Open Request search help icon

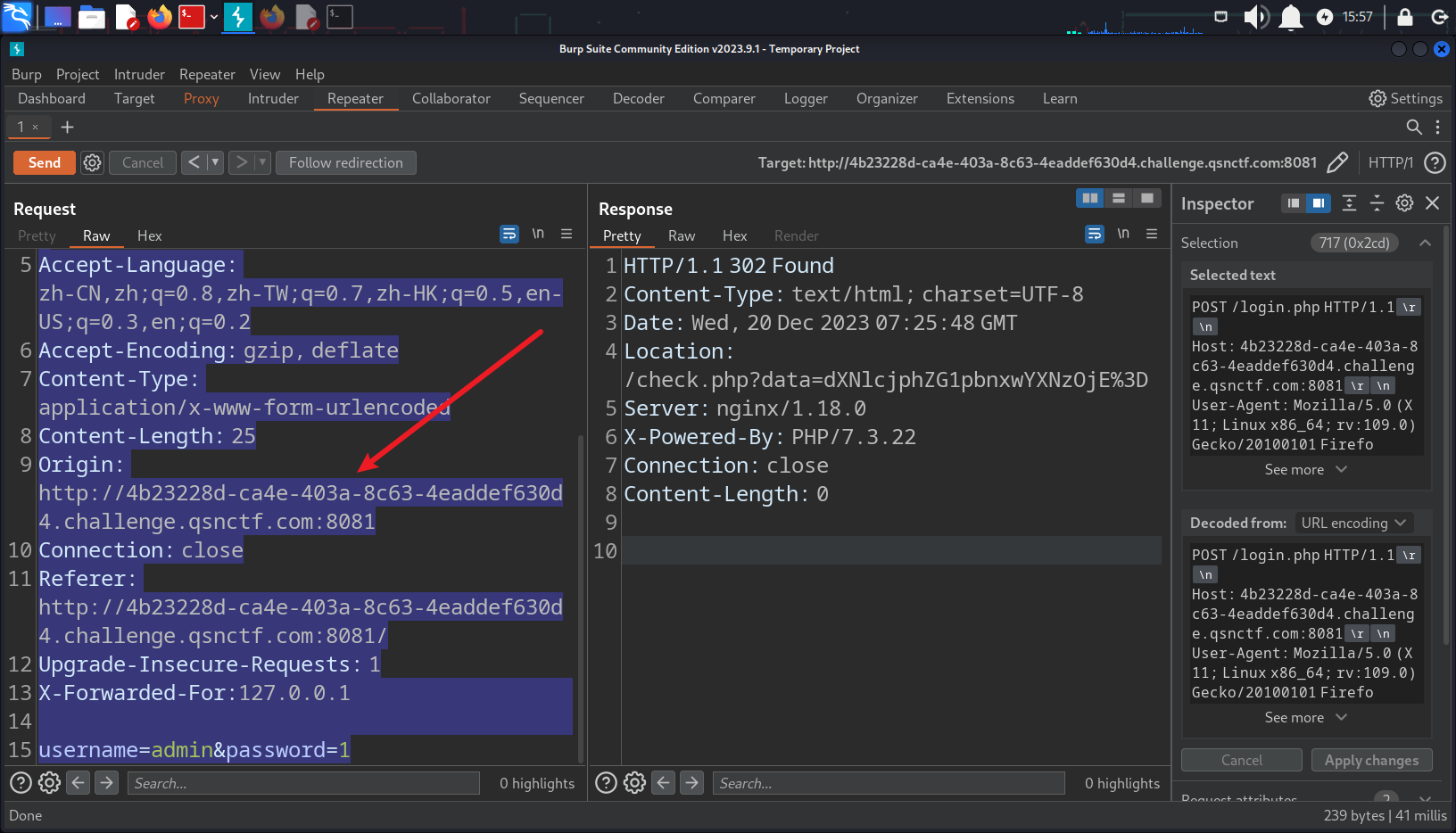pyautogui.click(x=21, y=783)
